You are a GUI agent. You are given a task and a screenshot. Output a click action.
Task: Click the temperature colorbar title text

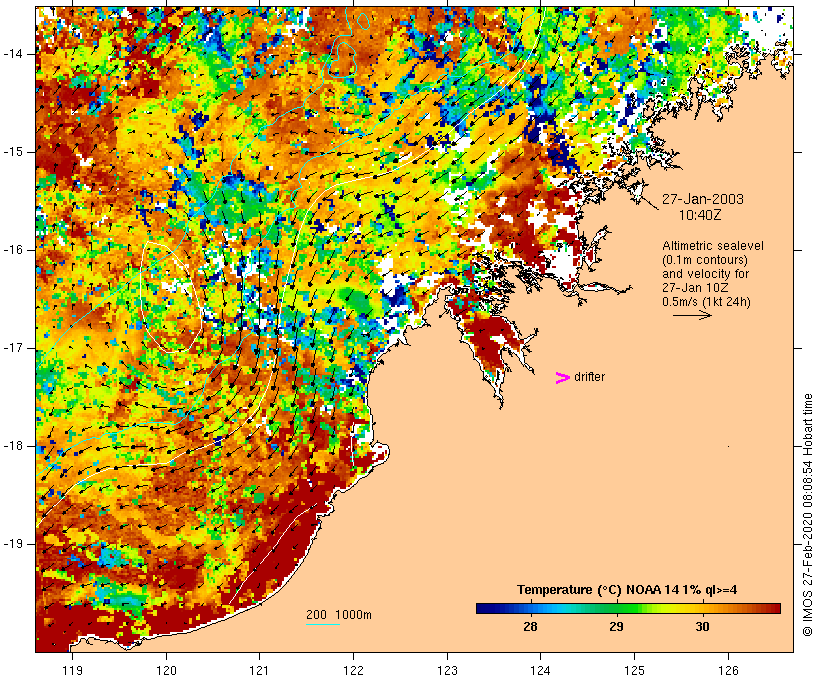coord(627,590)
